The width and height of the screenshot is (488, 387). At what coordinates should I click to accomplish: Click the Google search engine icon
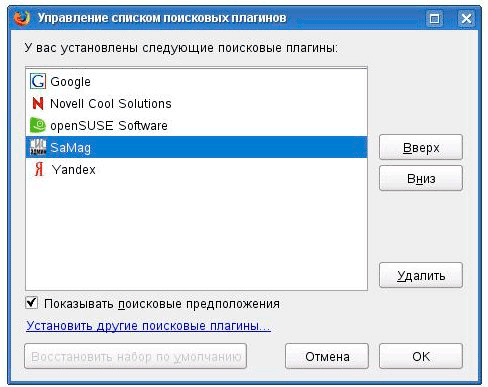[x=38, y=81]
